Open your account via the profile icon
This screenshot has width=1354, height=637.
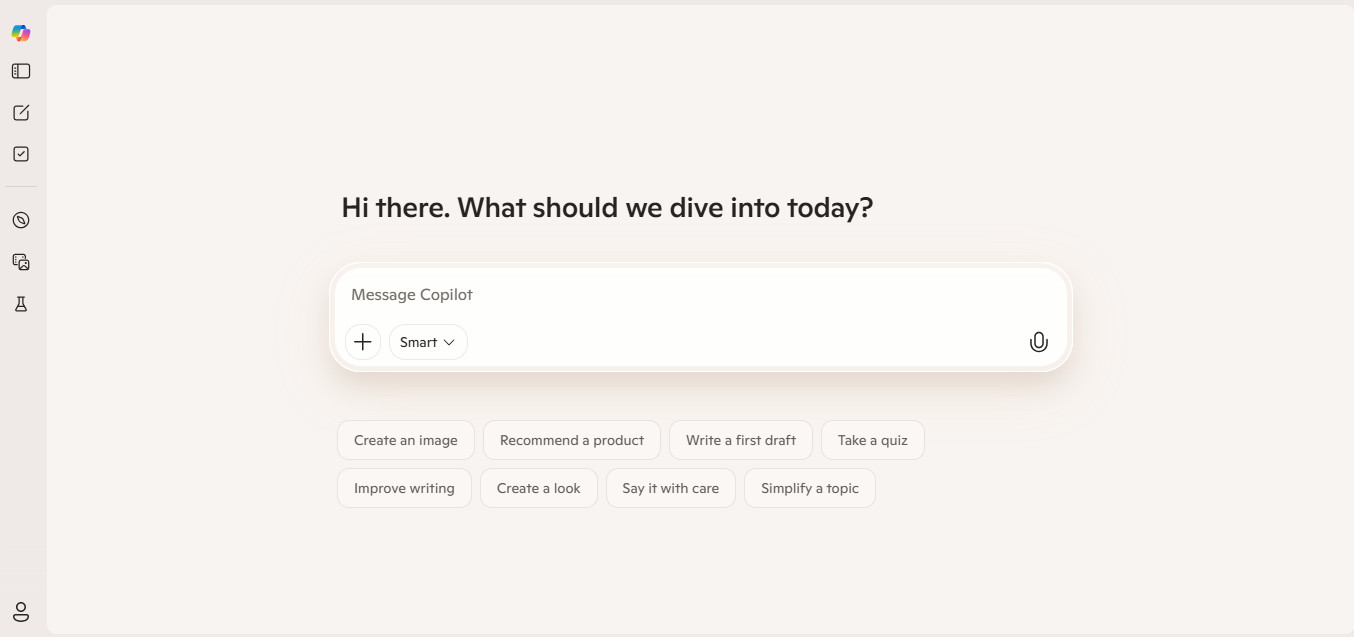20,611
